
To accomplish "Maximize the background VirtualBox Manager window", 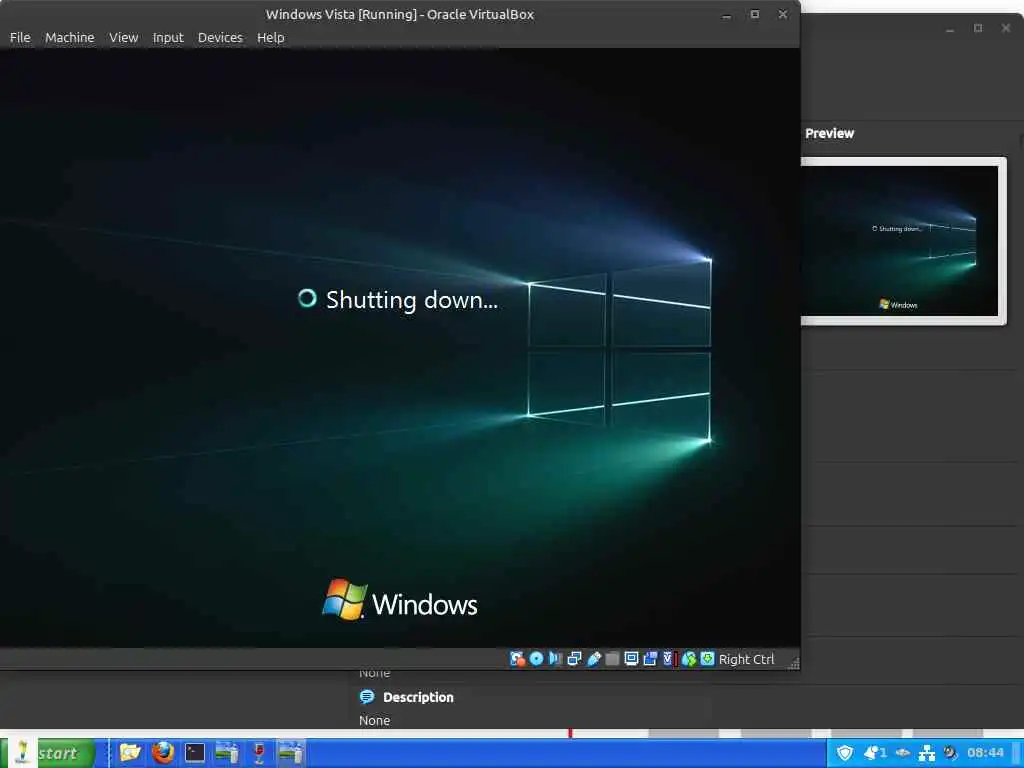I will (978, 28).
